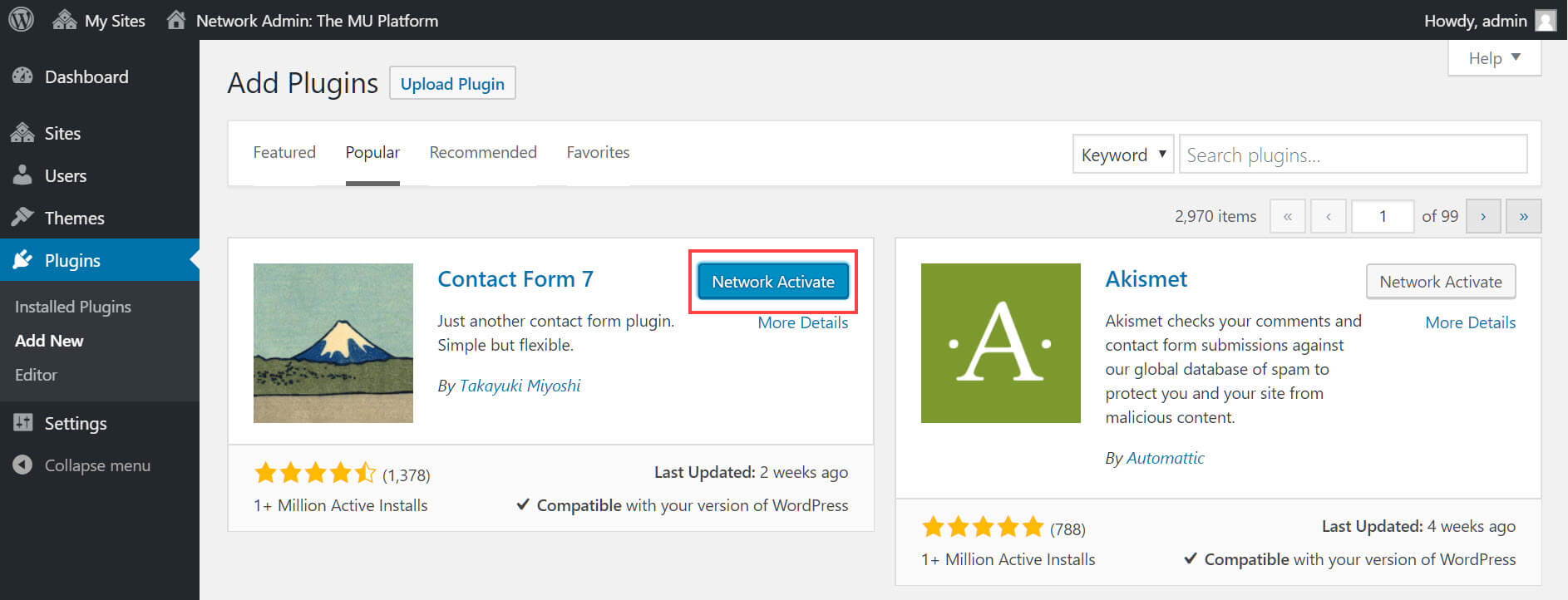This screenshot has height=600, width=1568.
Task: Open Installed Plugins submenu item
Action: 73,307
